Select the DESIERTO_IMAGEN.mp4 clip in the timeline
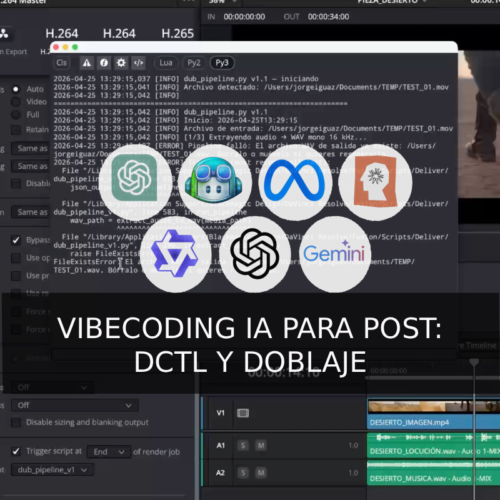Image resolution: width=500 pixels, height=500 pixels. [x=433, y=415]
